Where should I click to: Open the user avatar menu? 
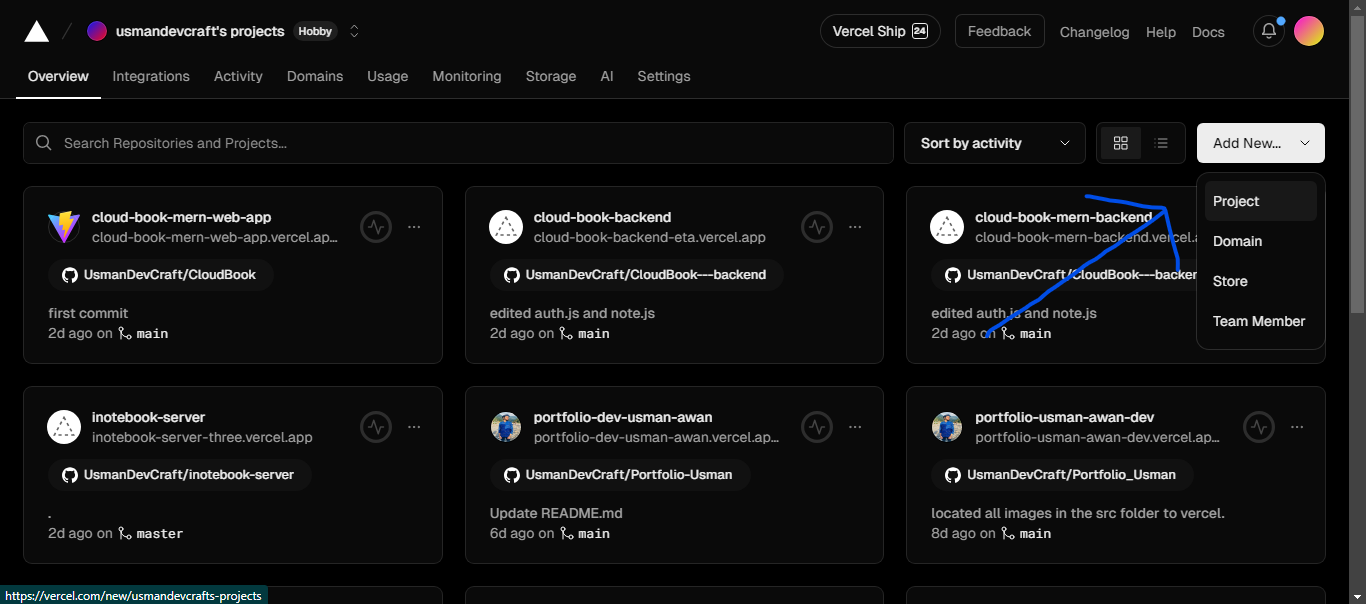(x=1308, y=31)
